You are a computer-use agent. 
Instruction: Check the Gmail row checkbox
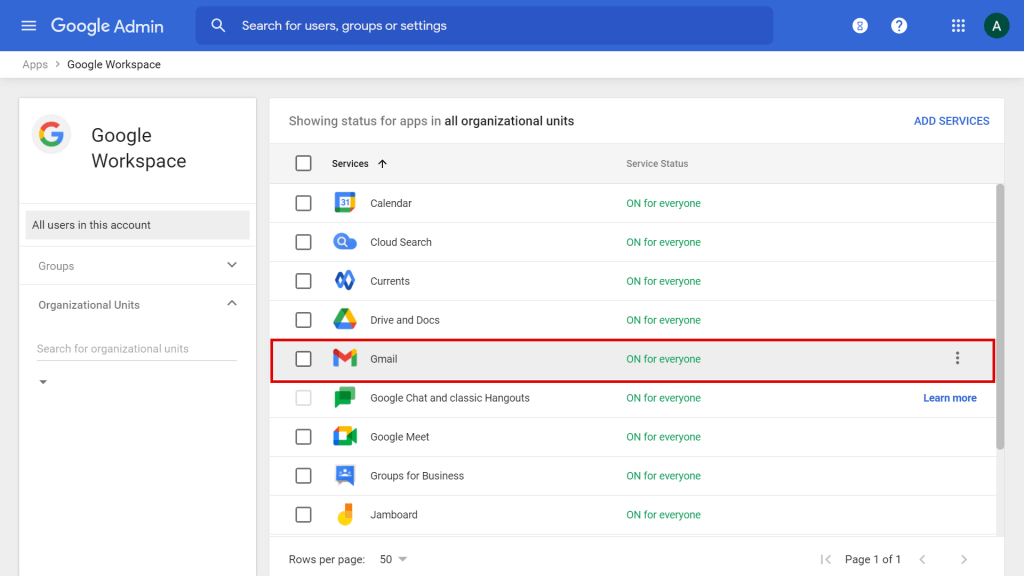[x=303, y=359]
